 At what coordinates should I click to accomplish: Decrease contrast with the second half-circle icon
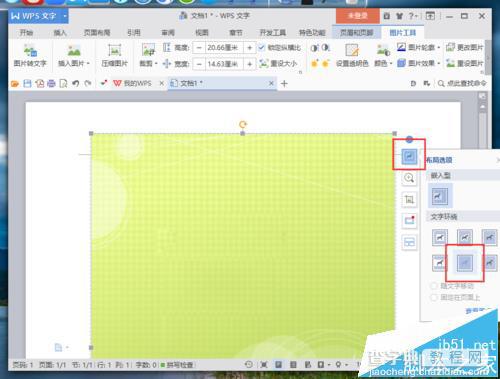(326, 48)
